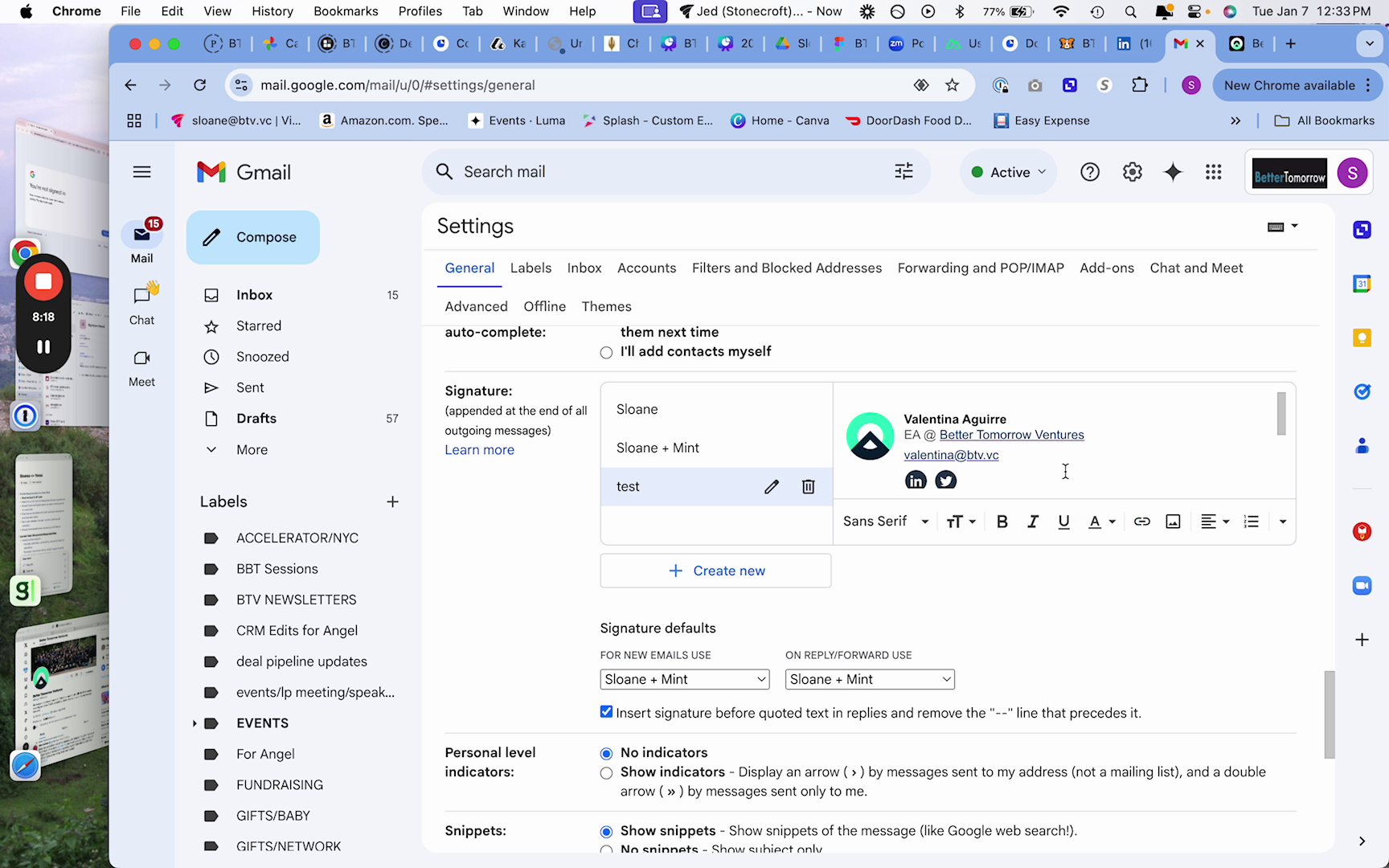Click Compose button

tap(253, 237)
